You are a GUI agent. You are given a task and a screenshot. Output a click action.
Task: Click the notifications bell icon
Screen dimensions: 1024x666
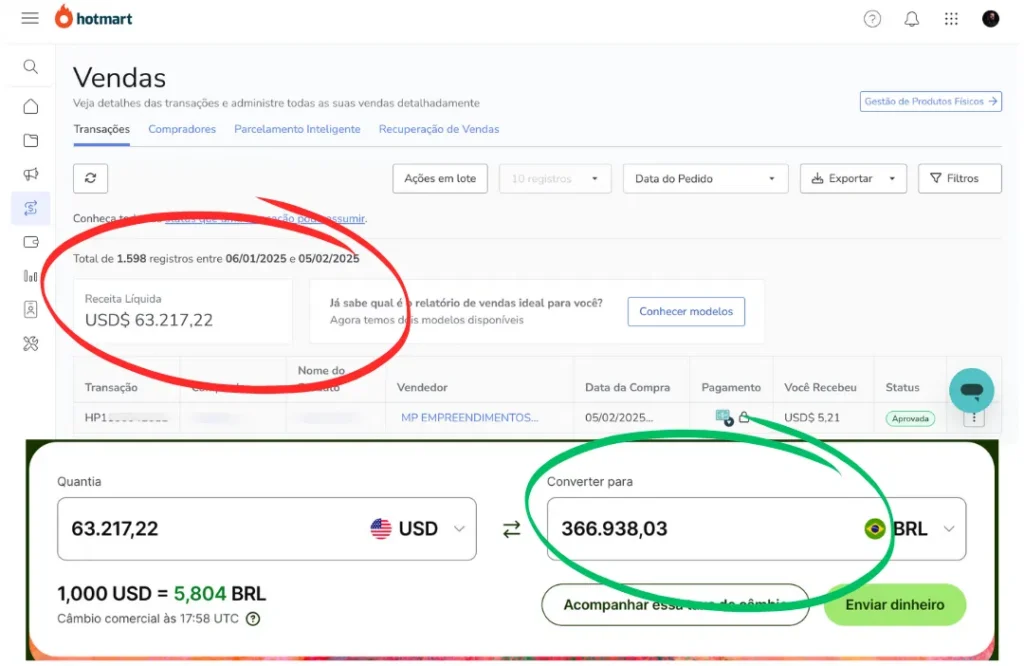pos(911,19)
